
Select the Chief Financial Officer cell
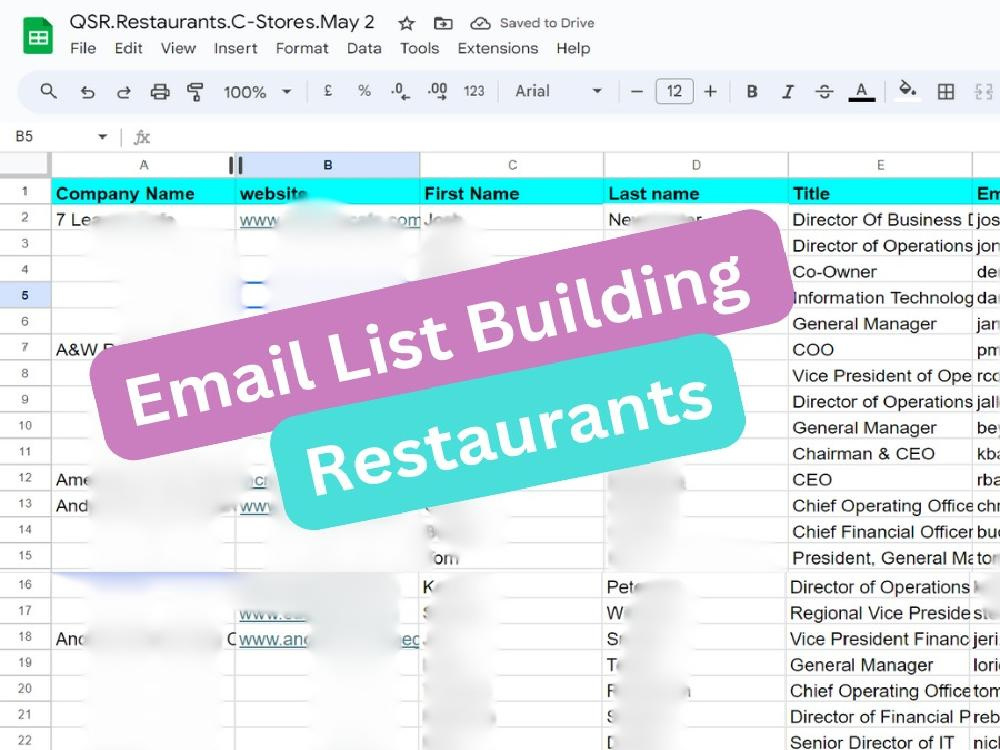880,531
